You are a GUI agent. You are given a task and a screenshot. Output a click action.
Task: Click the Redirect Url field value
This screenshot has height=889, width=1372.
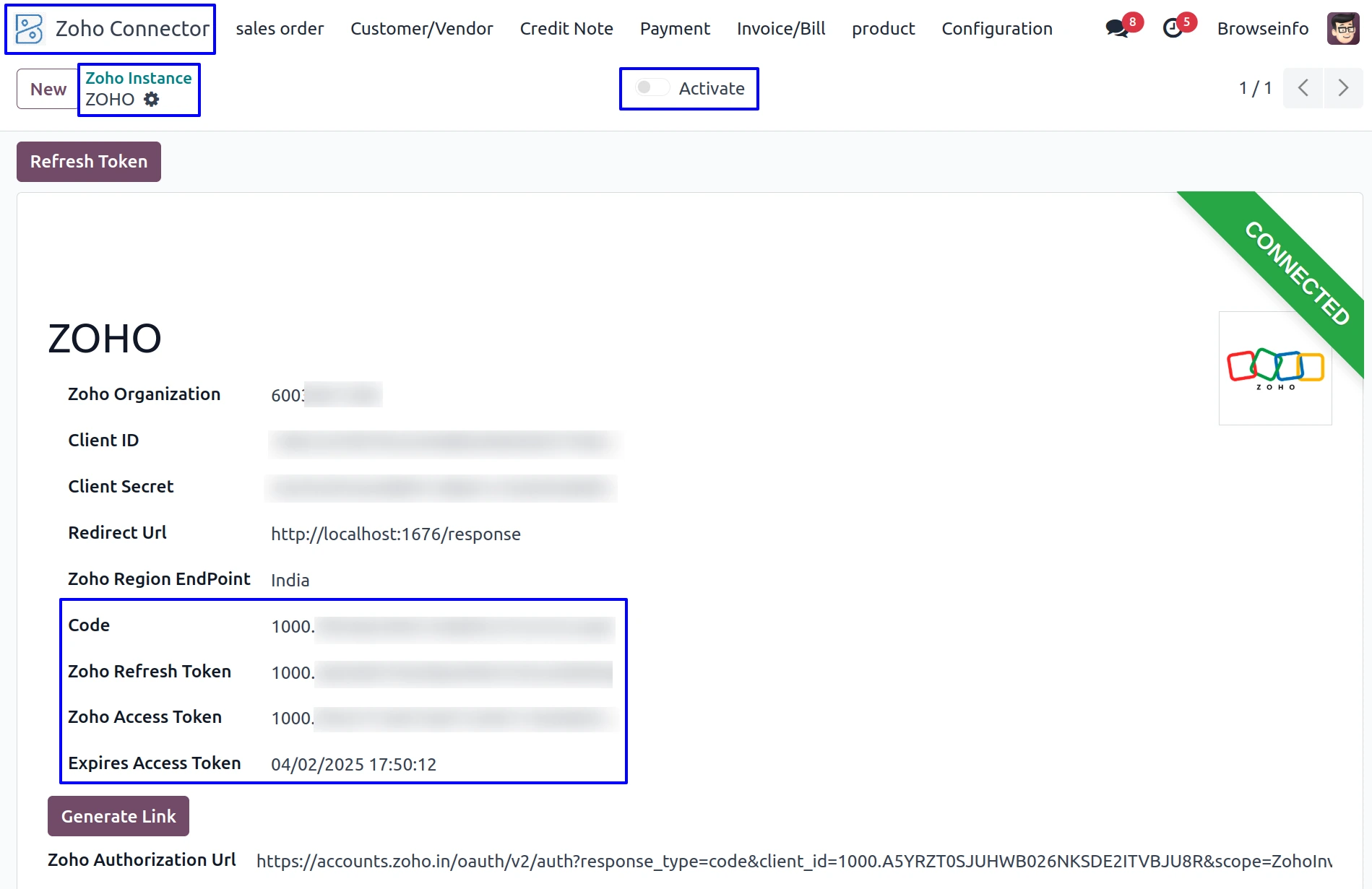click(395, 534)
